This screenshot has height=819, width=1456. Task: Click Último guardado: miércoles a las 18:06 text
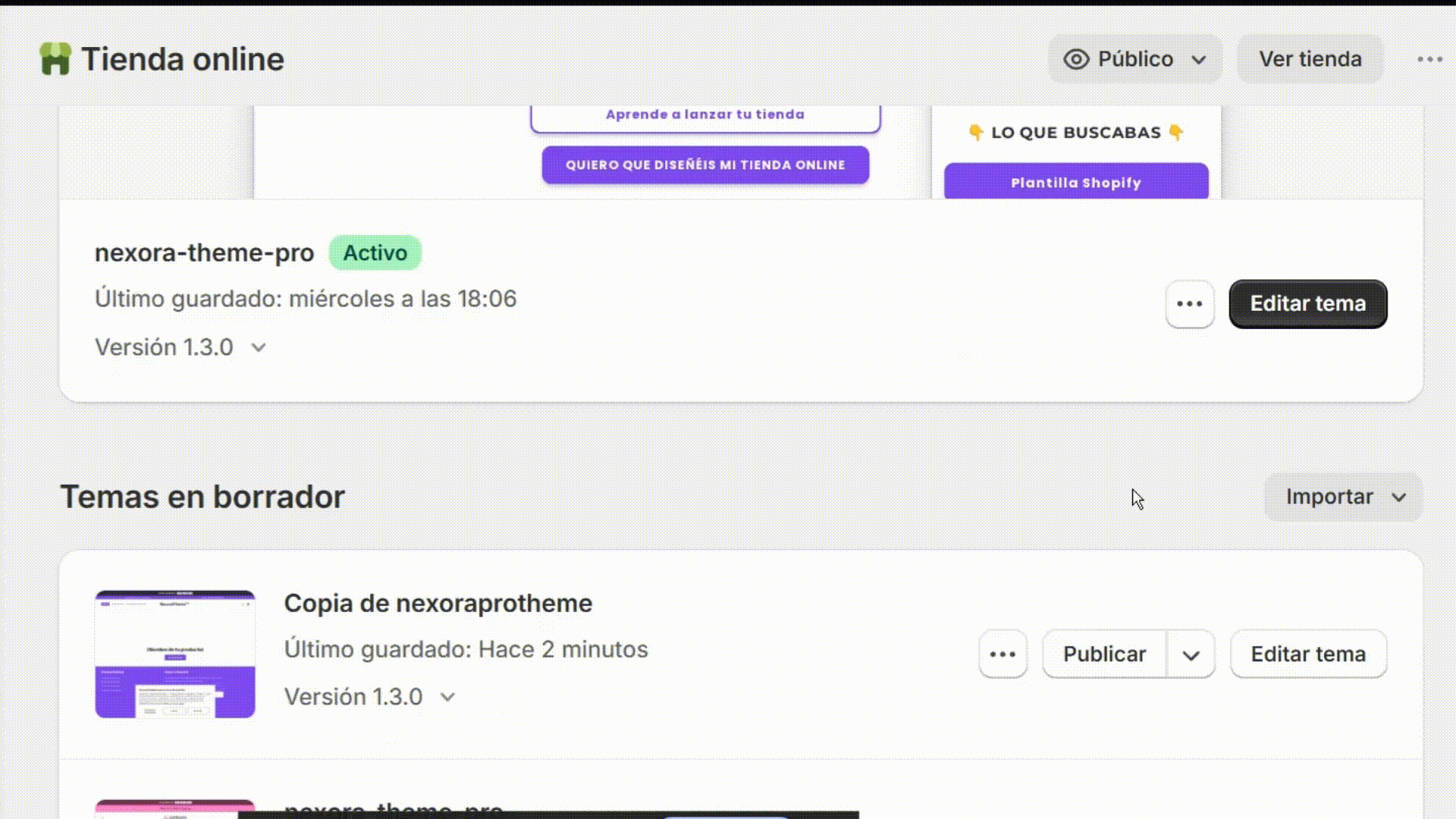point(306,299)
